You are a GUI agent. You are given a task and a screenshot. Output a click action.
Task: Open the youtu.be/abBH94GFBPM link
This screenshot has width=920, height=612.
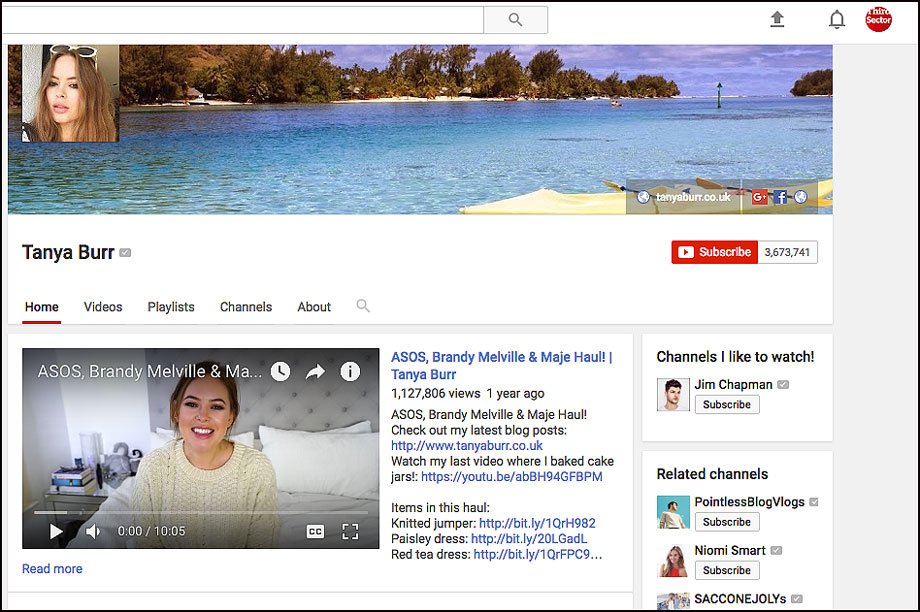(x=512, y=476)
